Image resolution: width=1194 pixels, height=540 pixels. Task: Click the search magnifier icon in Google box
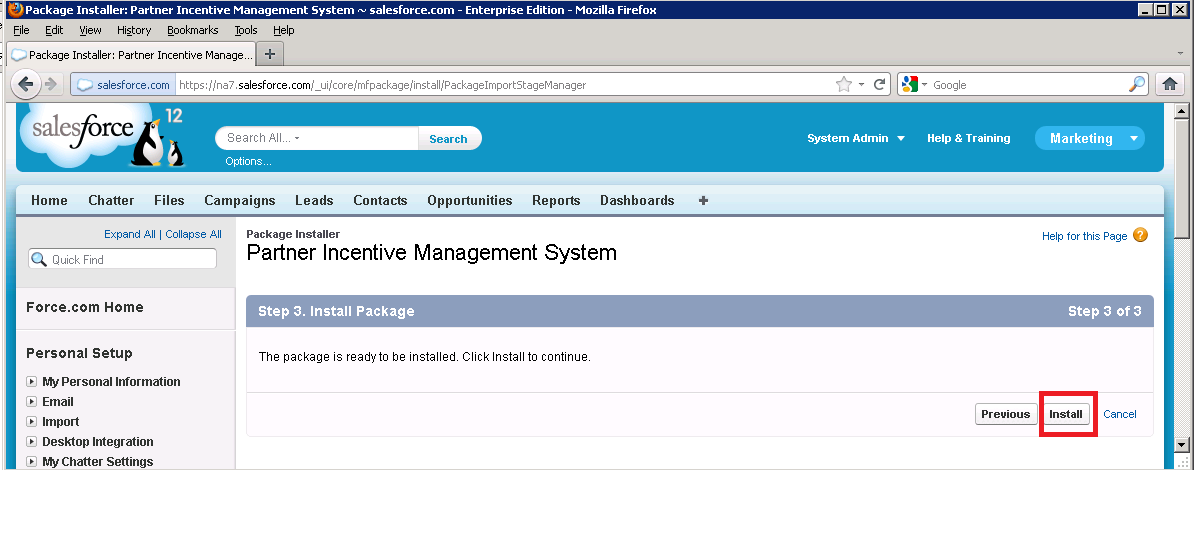(x=1137, y=85)
